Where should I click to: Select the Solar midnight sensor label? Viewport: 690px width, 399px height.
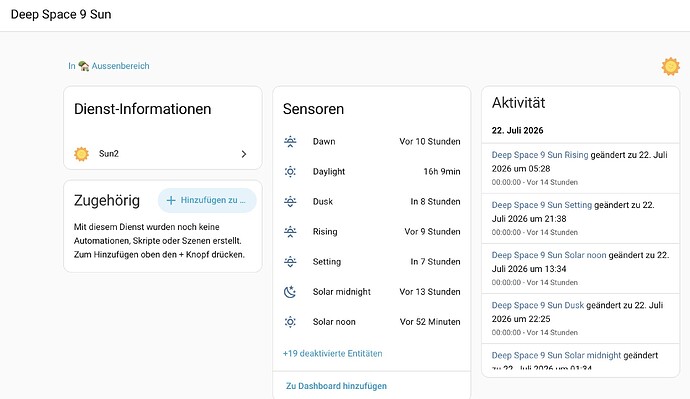[x=341, y=292]
